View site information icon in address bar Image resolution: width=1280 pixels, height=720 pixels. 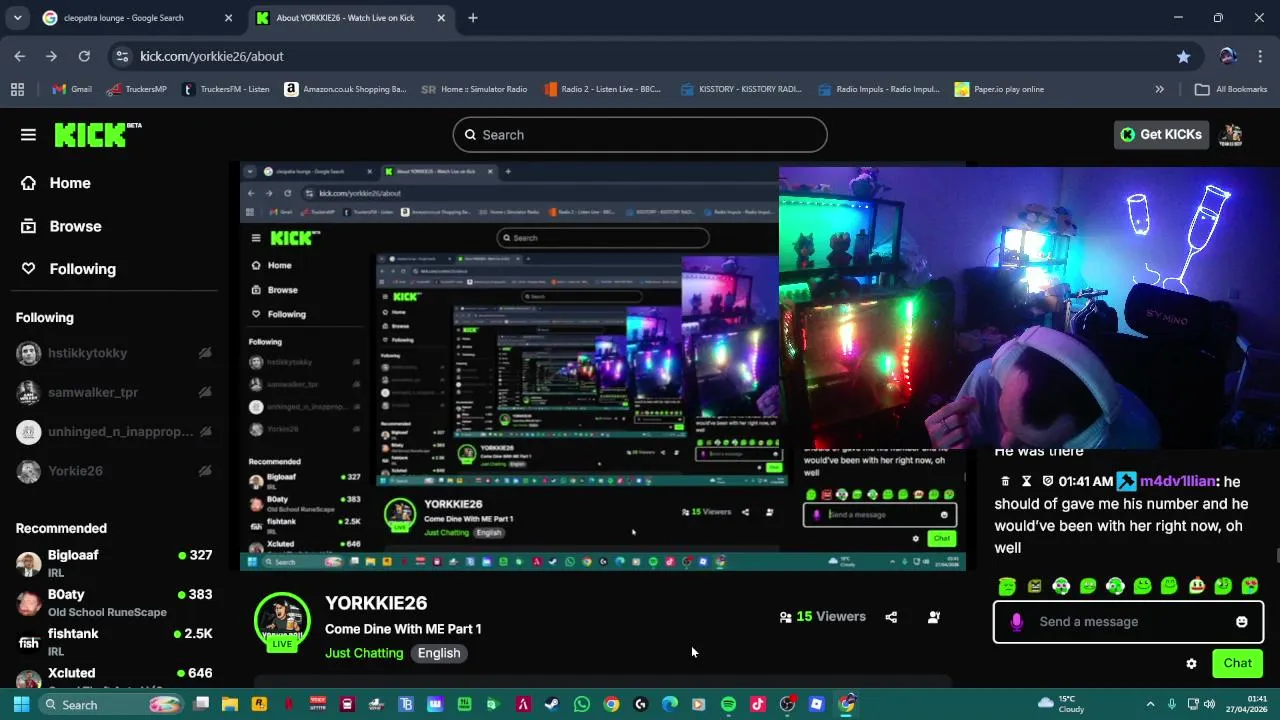(x=121, y=56)
